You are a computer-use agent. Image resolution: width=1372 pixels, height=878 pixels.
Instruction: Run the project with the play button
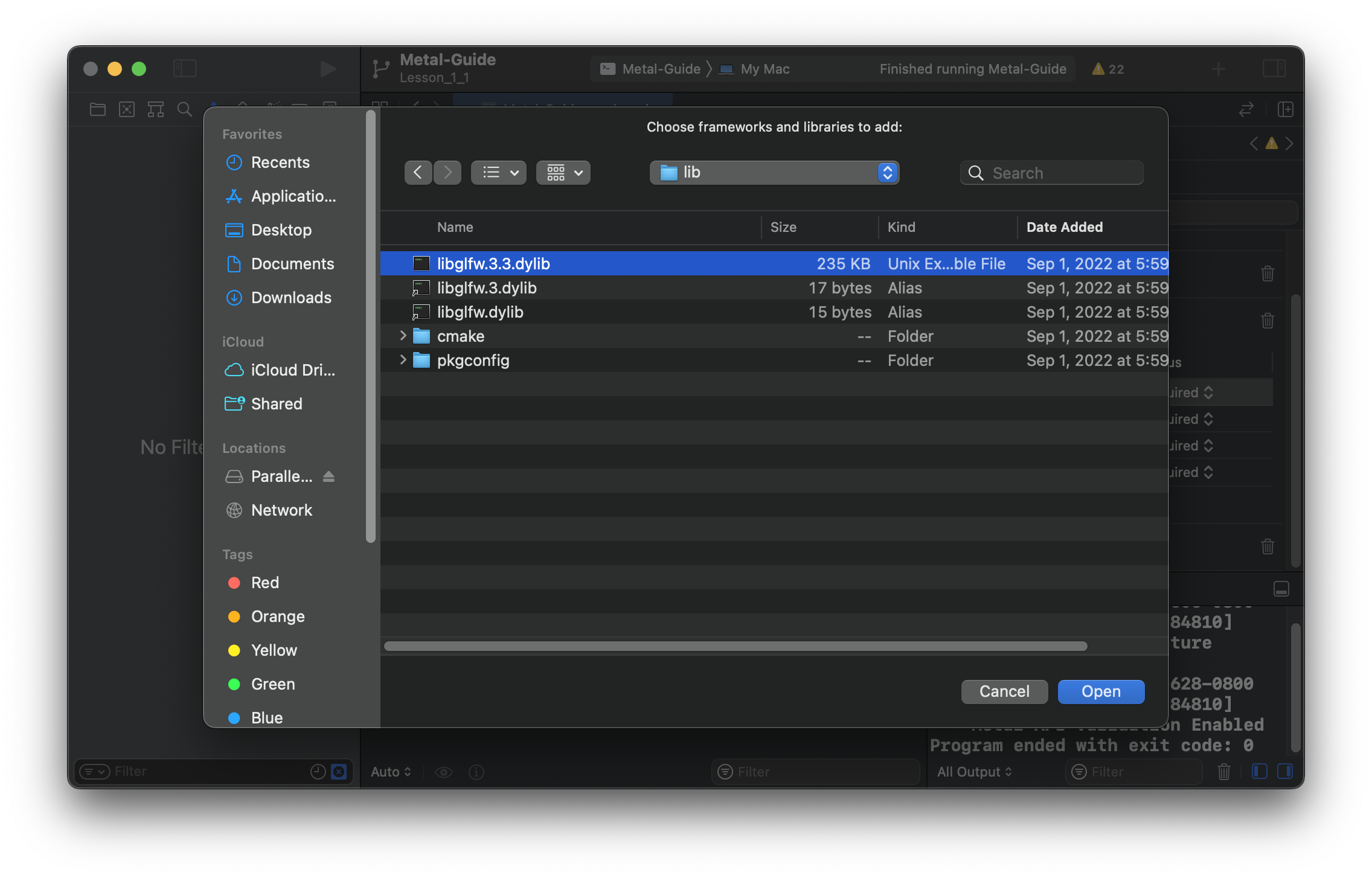[x=328, y=69]
